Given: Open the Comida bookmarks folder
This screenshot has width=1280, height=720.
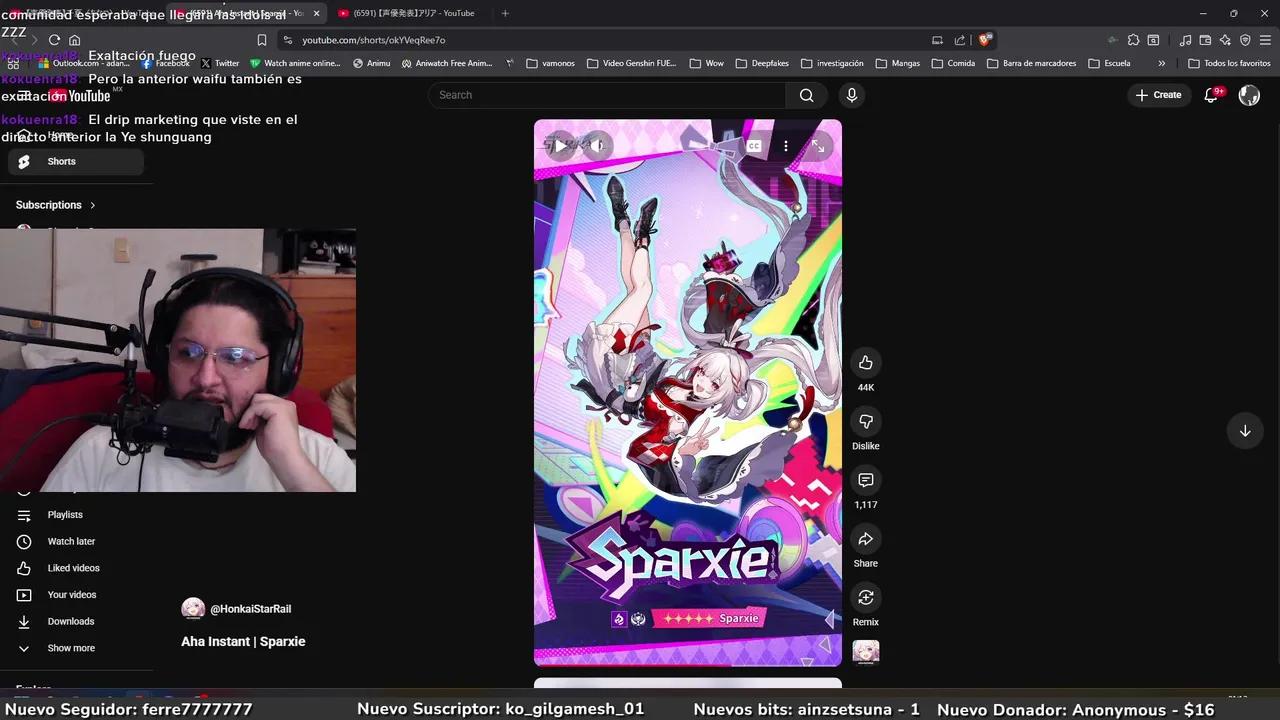Looking at the screenshot, I should click(x=953, y=63).
